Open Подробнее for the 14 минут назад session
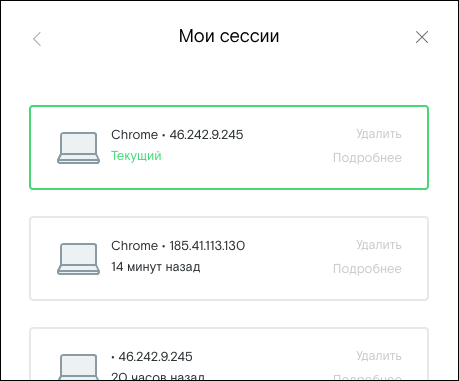Screen dimensions: 459x381 [x=367, y=269]
